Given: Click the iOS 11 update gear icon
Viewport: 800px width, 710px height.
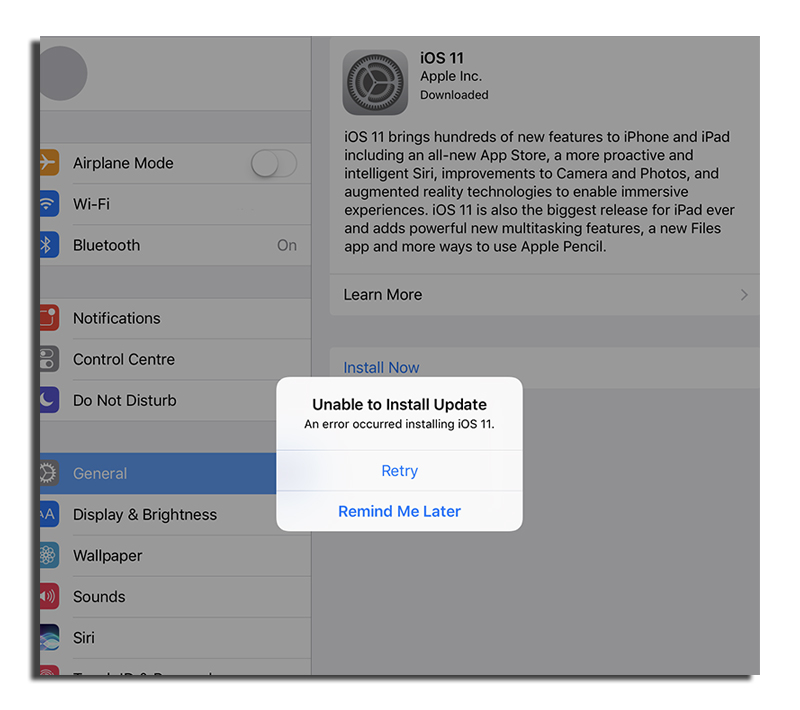Looking at the screenshot, I should (375, 82).
